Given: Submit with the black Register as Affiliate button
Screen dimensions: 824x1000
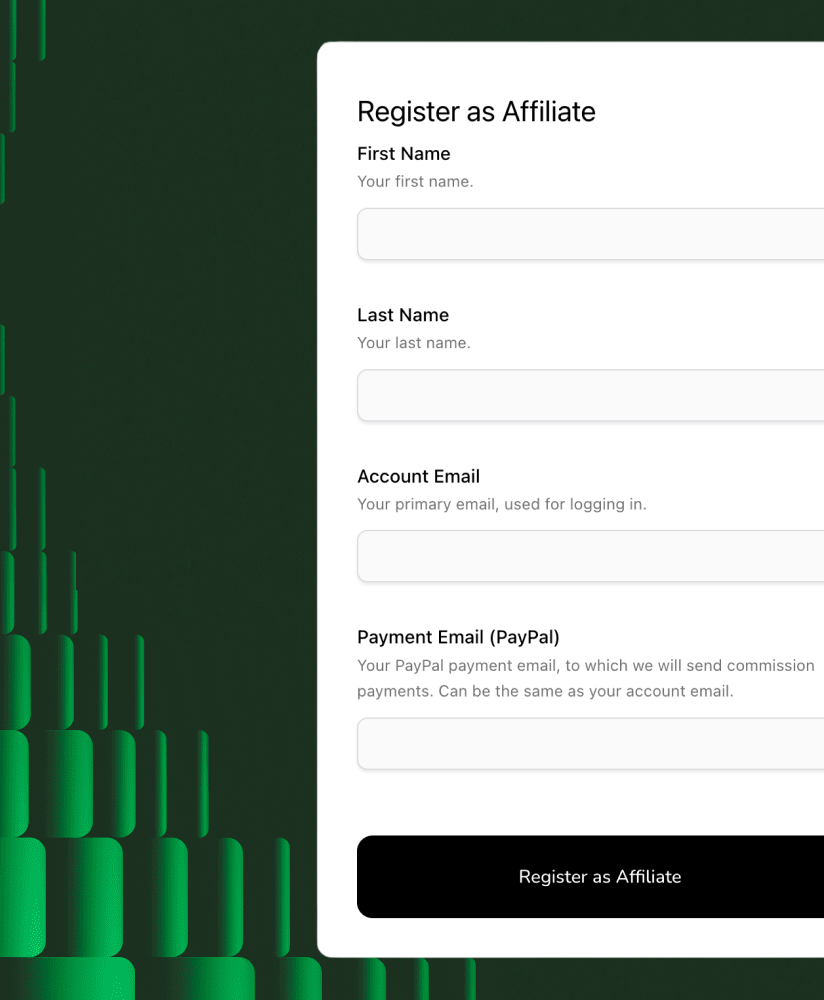Looking at the screenshot, I should point(591,877).
